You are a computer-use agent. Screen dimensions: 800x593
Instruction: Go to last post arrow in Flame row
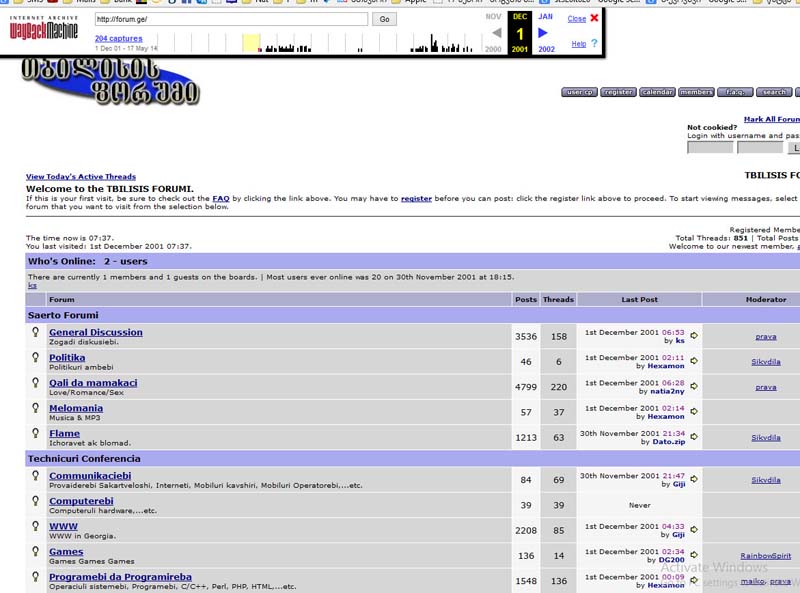click(x=694, y=436)
